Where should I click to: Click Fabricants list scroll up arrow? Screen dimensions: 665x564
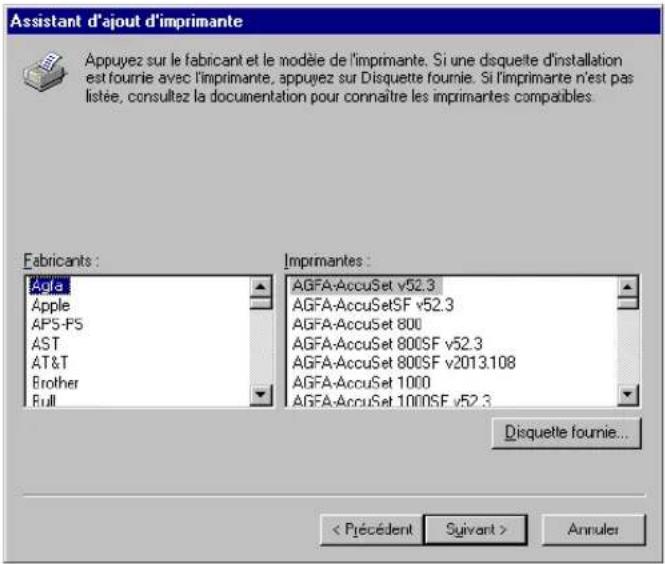click(x=260, y=287)
